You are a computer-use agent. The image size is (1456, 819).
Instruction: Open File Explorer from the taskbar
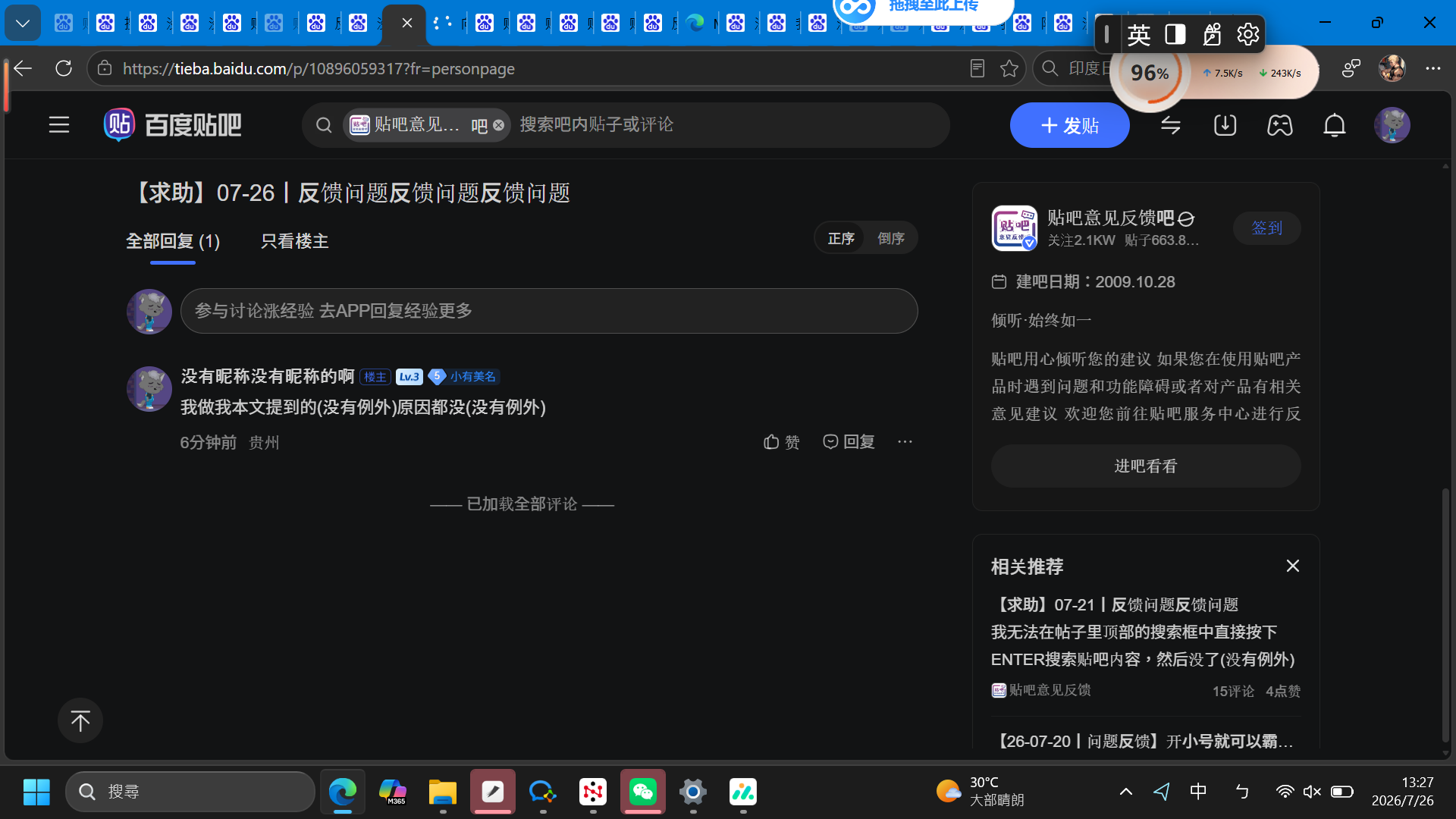coord(442,792)
